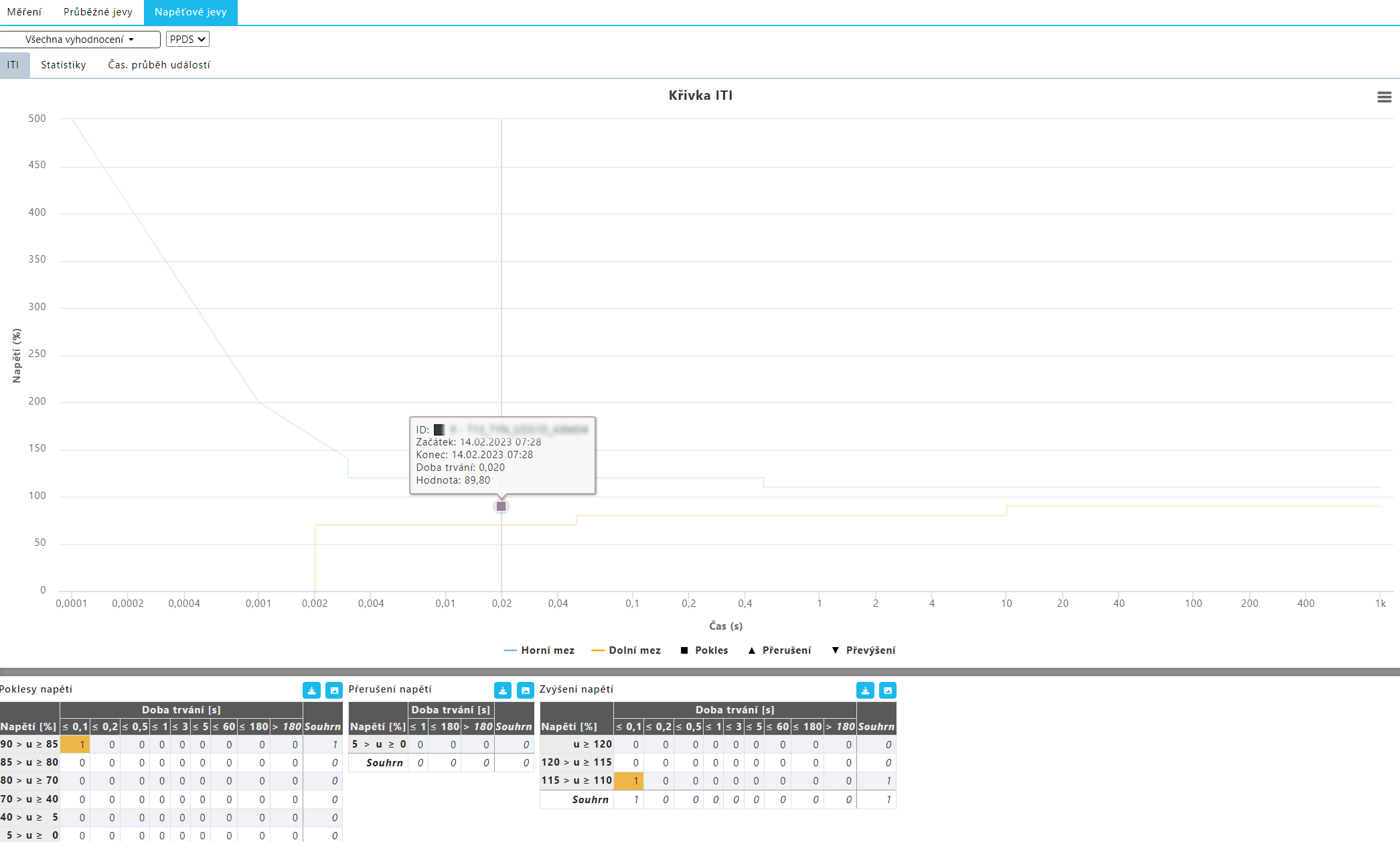
Task: Open the Statistiky sub-tab
Action: click(64, 65)
